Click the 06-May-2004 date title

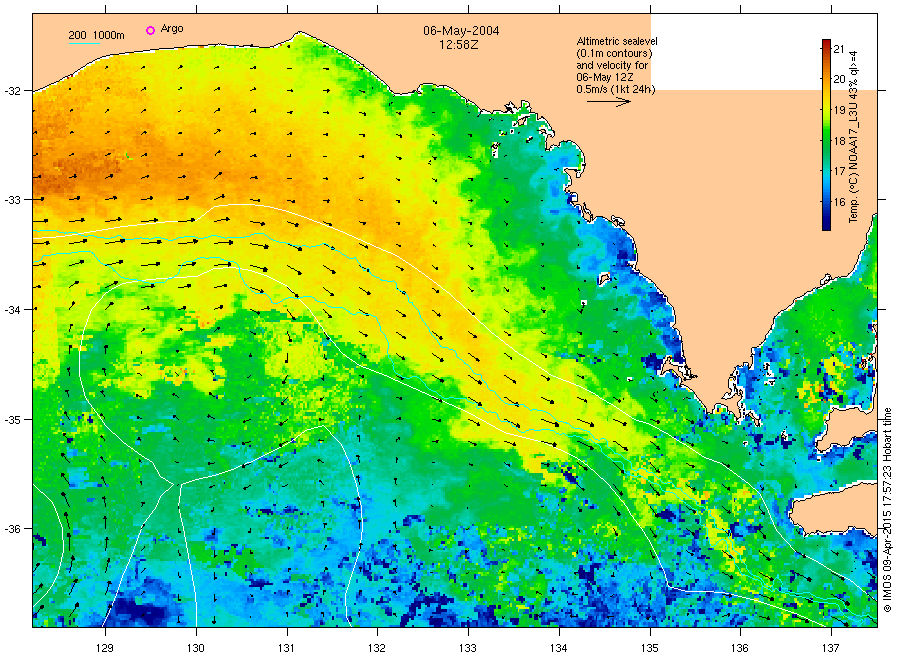pos(461,31)
